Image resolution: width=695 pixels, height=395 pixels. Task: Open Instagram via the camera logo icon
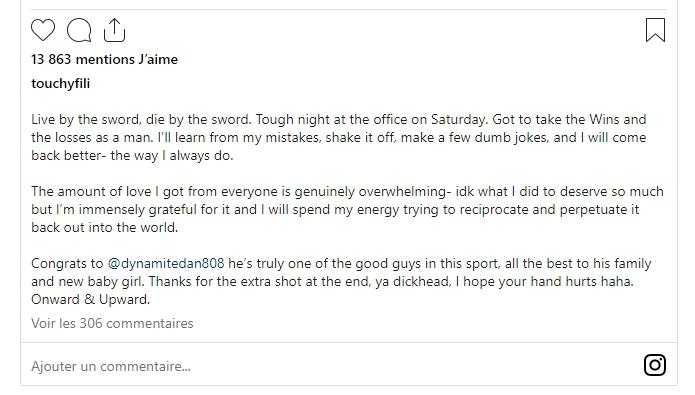click(655, 365)
